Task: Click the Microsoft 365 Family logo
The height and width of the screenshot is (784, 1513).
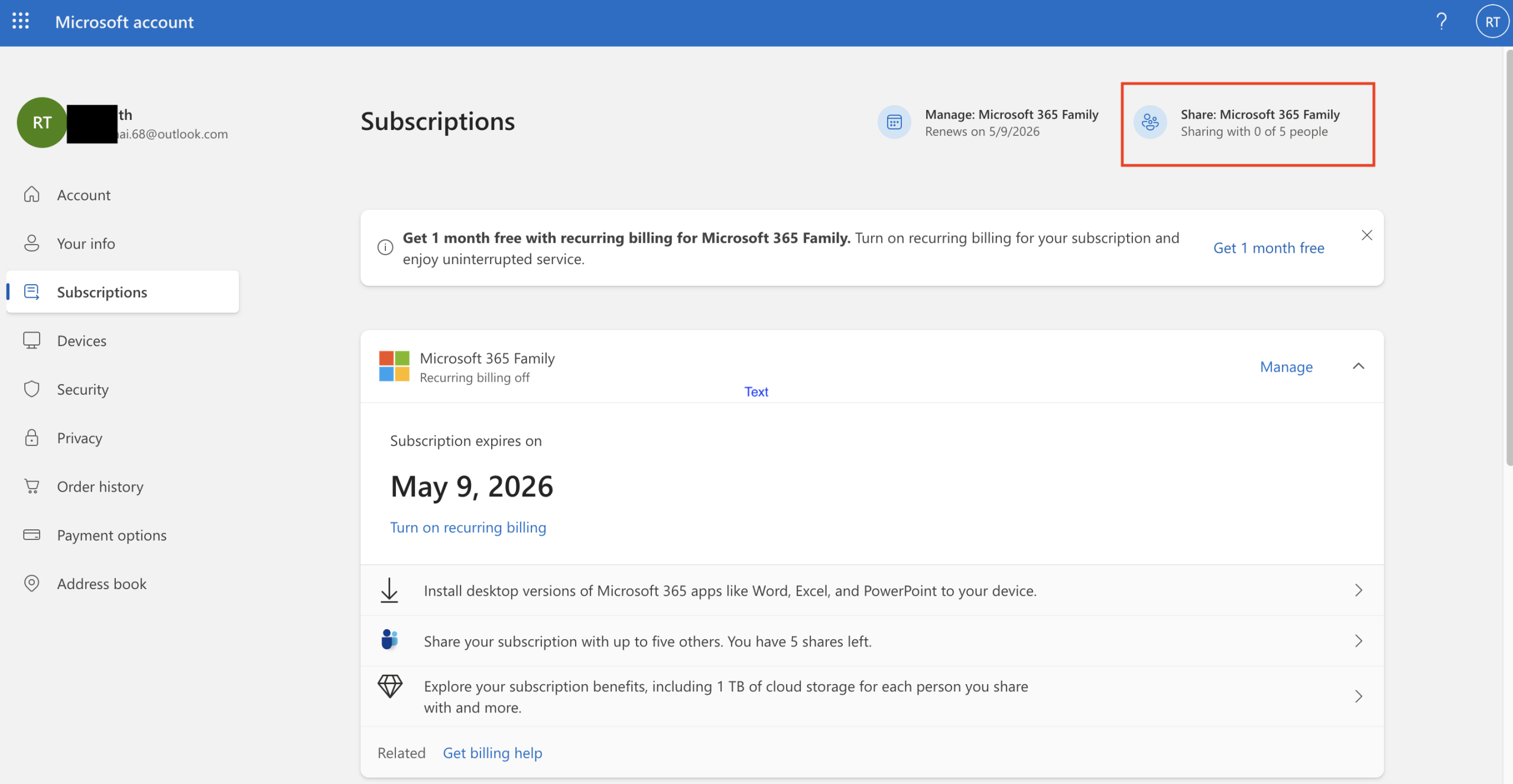Action: (394, 366)
